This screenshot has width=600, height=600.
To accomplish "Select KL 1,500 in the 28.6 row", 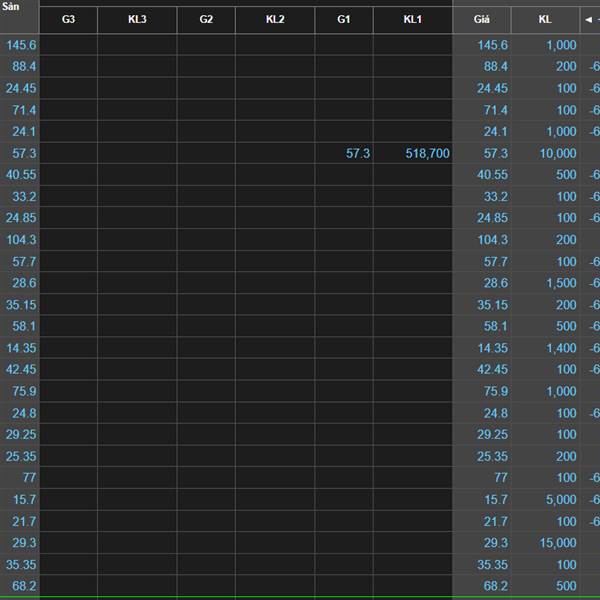I will coord(561,283).
